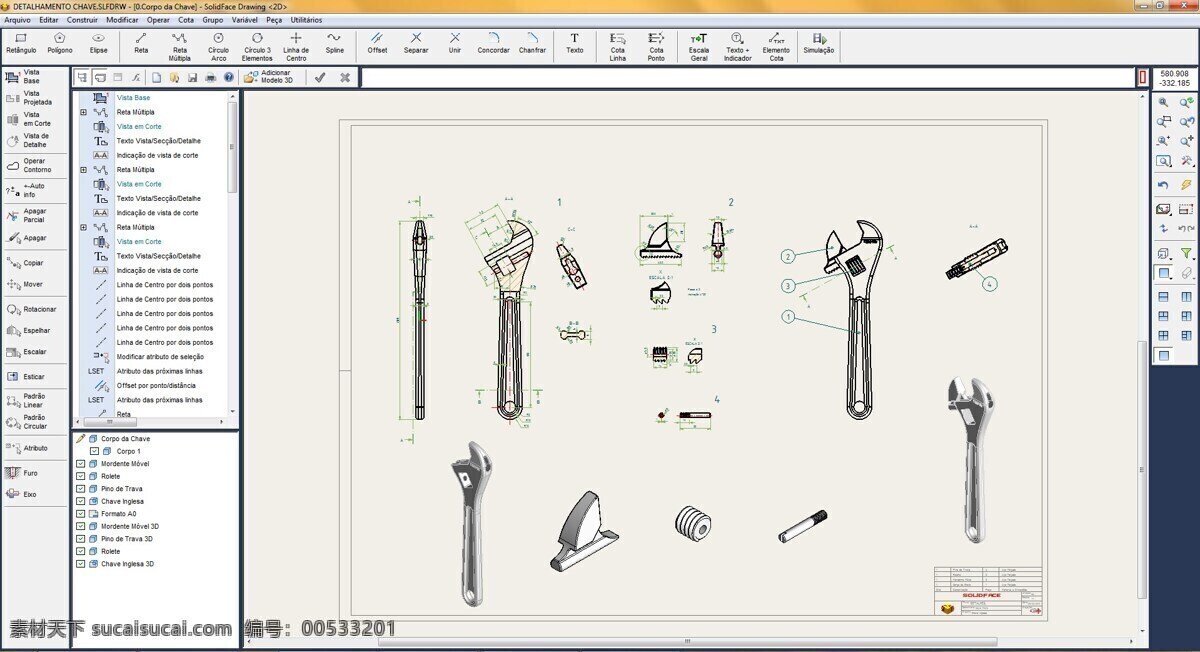
Task: Open the Modificar menu
Action: (122, 20)
